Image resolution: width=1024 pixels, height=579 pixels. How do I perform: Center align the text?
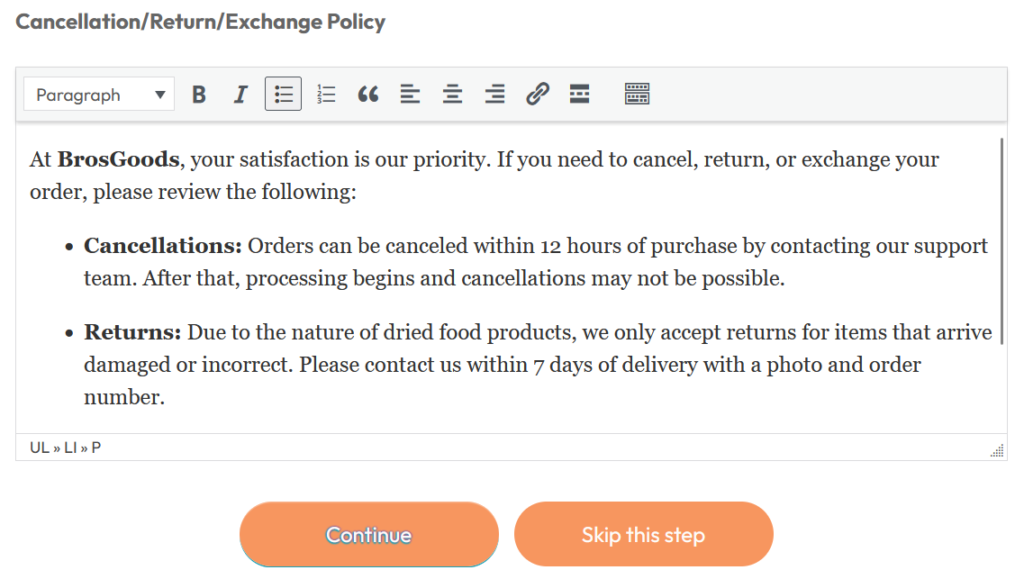453,95
